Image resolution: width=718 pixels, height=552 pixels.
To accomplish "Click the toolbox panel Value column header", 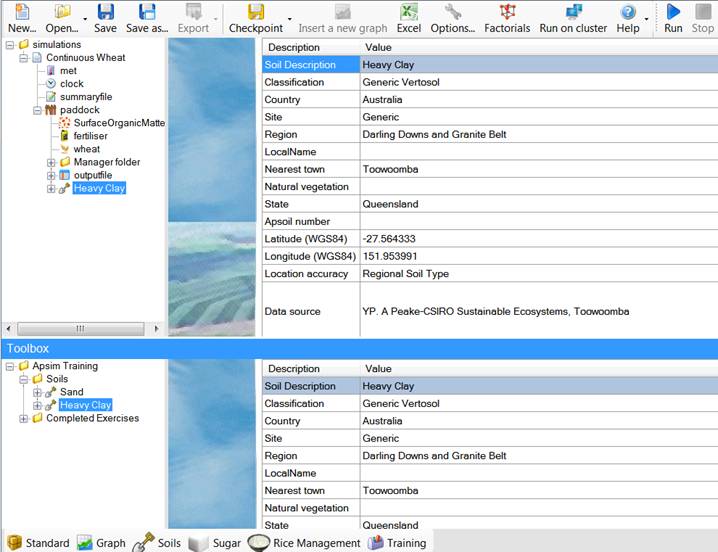I will tap(539, 369).
